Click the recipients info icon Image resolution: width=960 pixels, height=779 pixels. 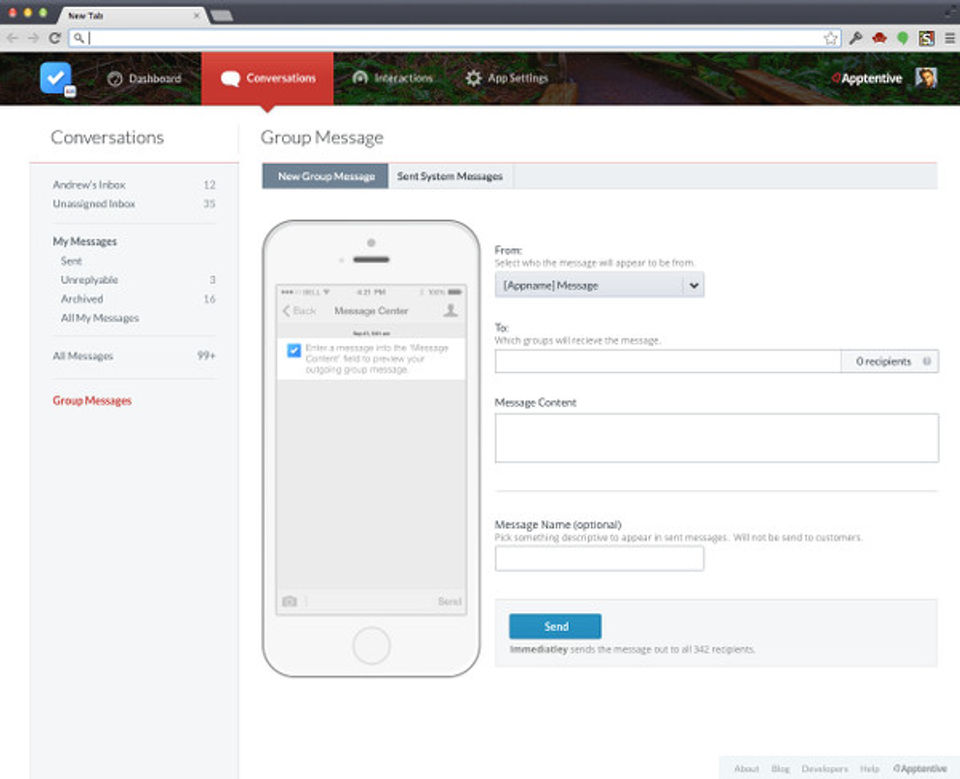[927, 361]
